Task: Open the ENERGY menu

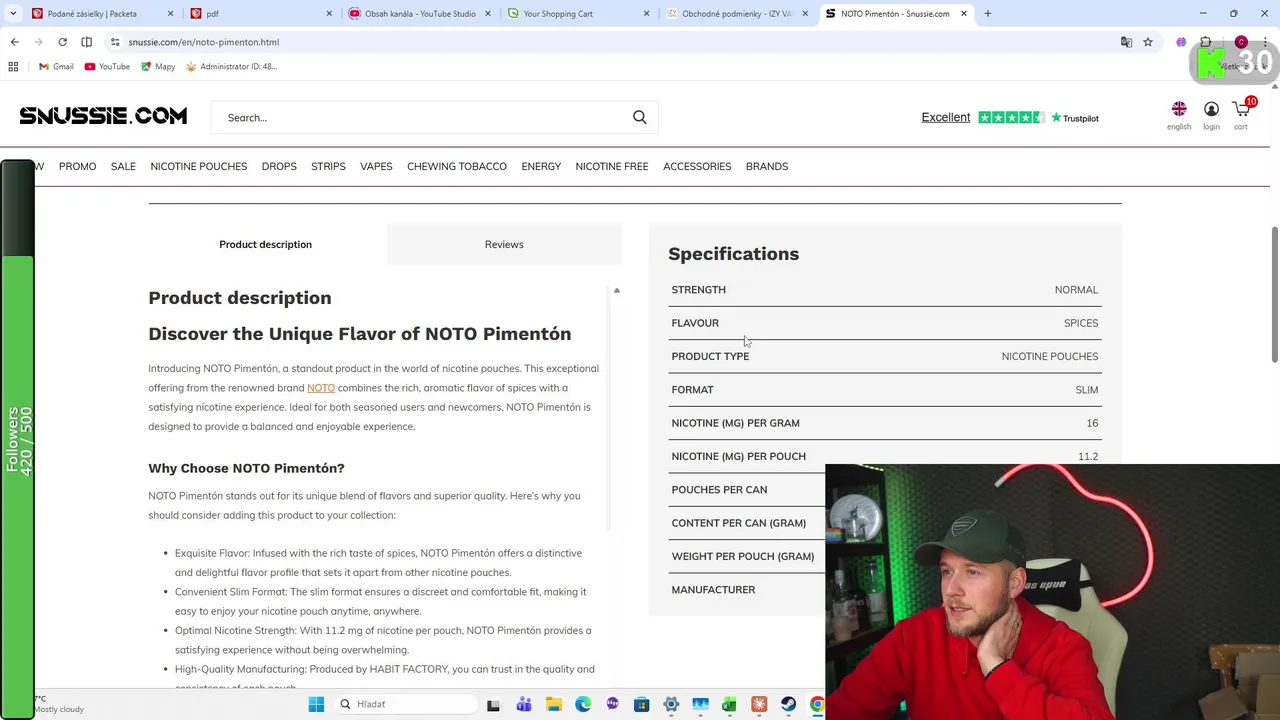Action: [x=541, y=166]
